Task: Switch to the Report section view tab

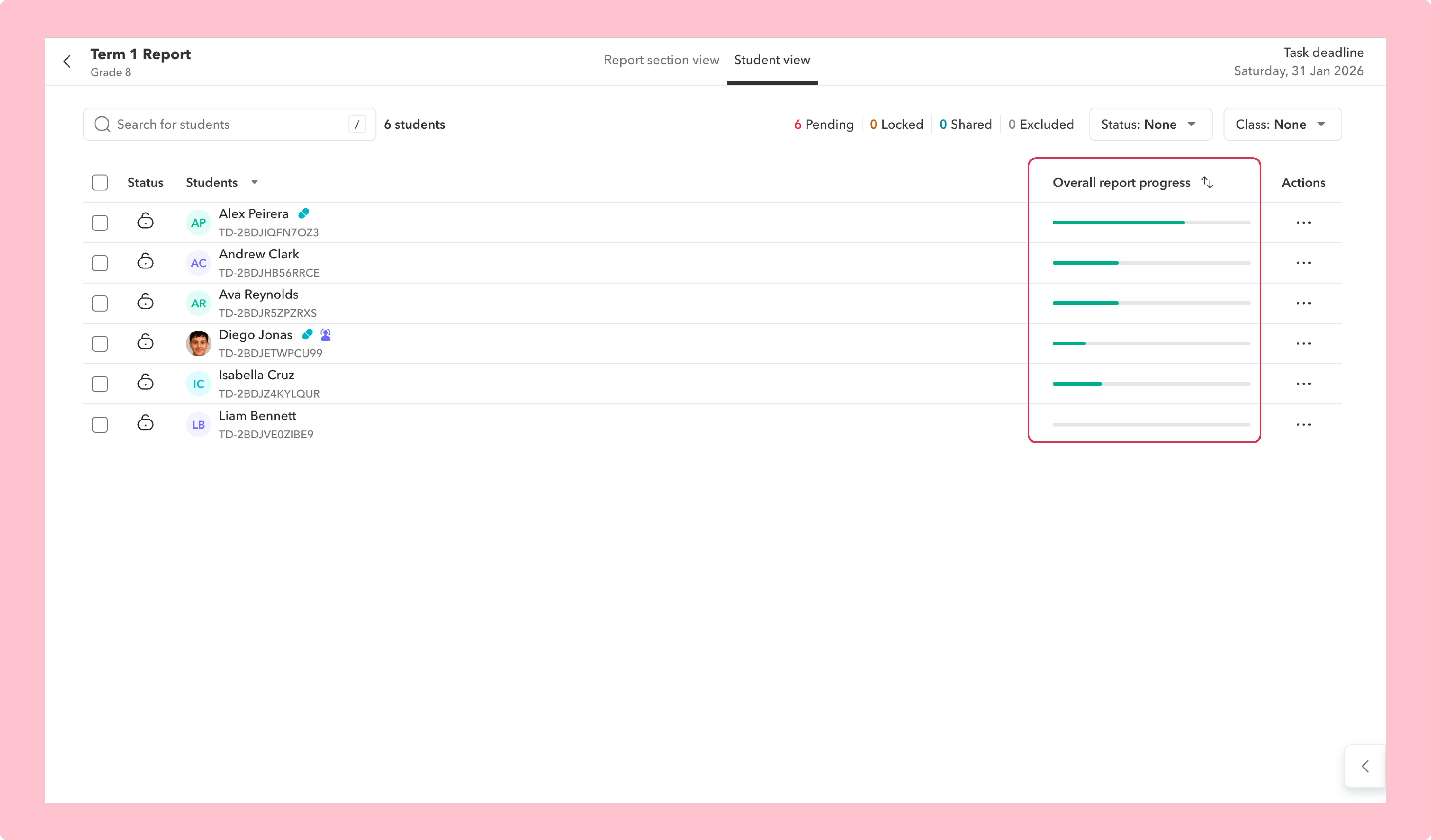Action: pos(661,60)
